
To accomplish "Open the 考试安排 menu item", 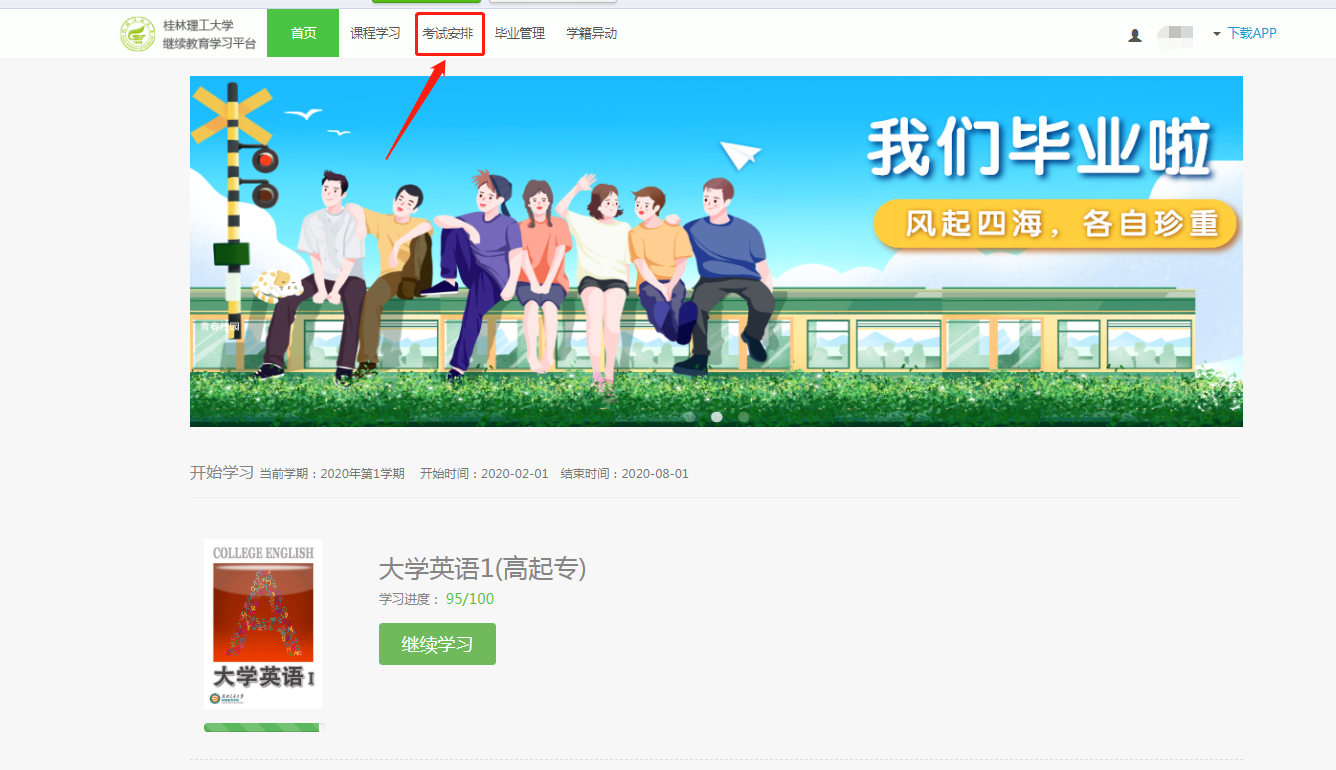I will point(448,33).
